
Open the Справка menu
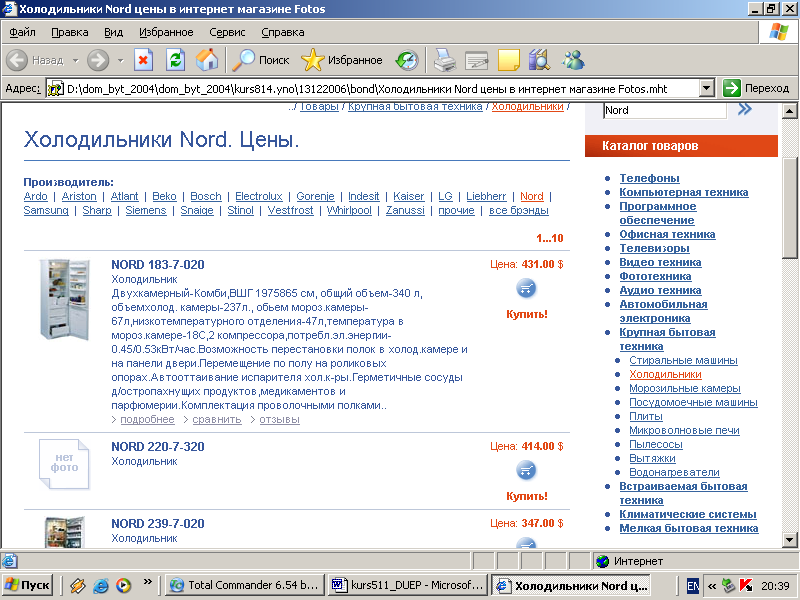click(283, 32)
